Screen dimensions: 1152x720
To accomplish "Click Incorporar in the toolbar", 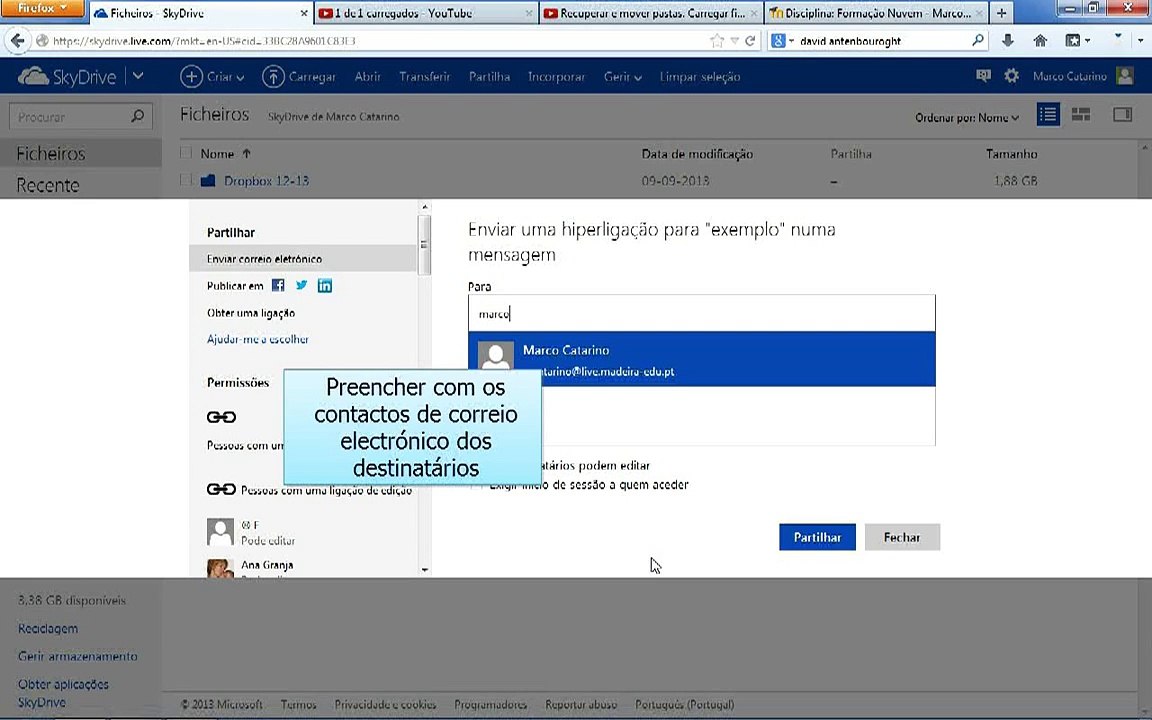I will (556, 76).
